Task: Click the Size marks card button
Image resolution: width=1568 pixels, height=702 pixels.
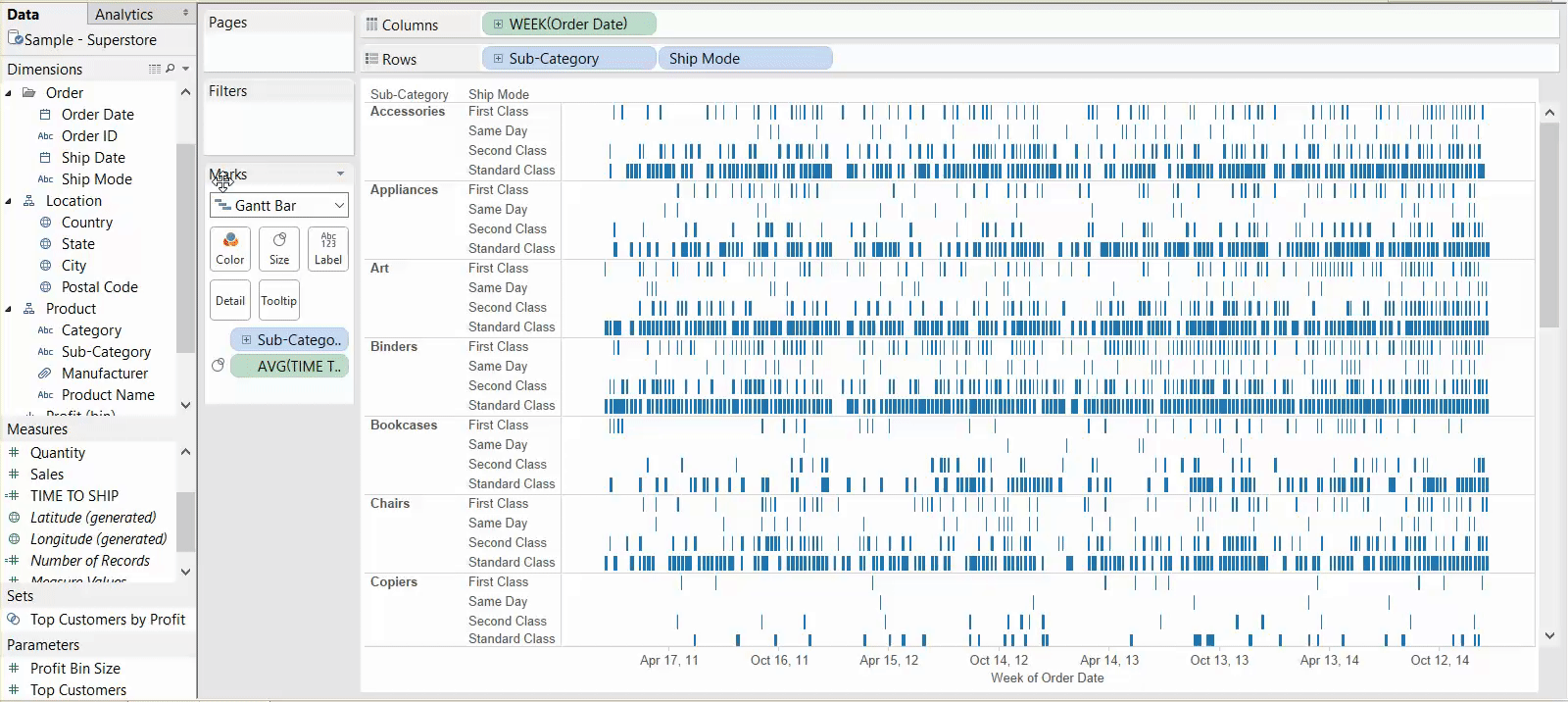Action: coord(279,248)
